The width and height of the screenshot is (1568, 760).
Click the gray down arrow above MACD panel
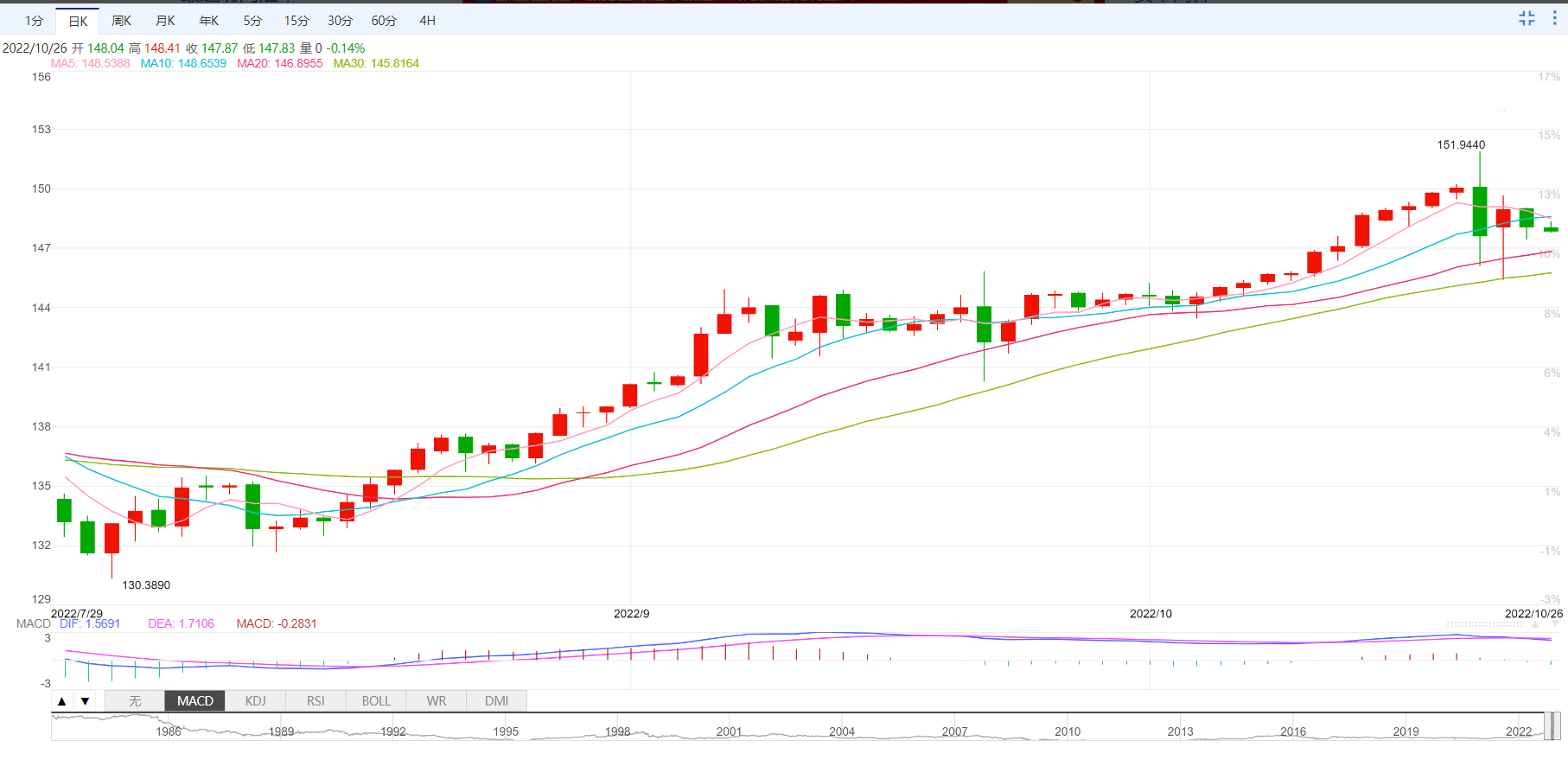1555,623
